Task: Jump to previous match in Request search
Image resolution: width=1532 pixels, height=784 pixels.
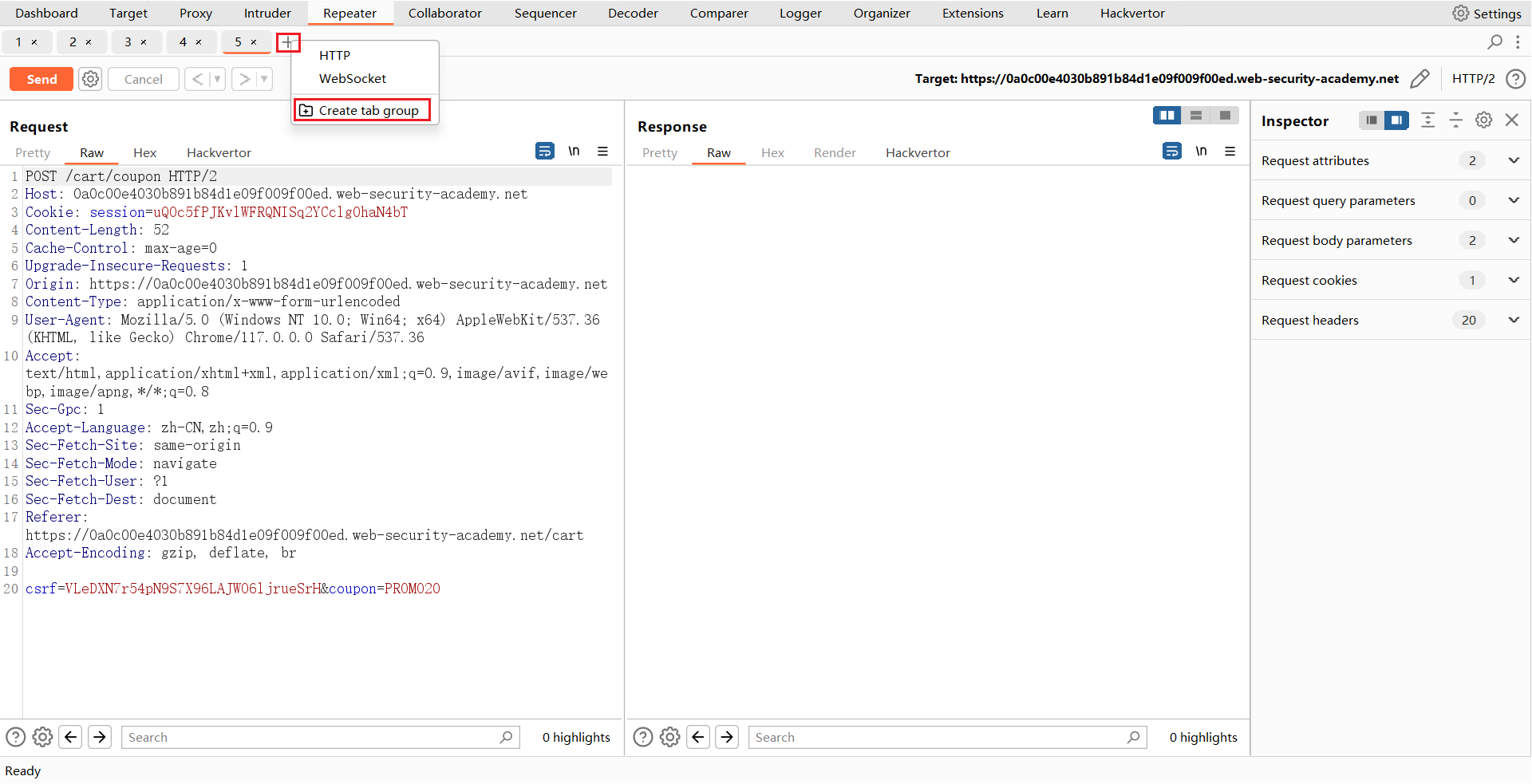Action: [71, 737]
